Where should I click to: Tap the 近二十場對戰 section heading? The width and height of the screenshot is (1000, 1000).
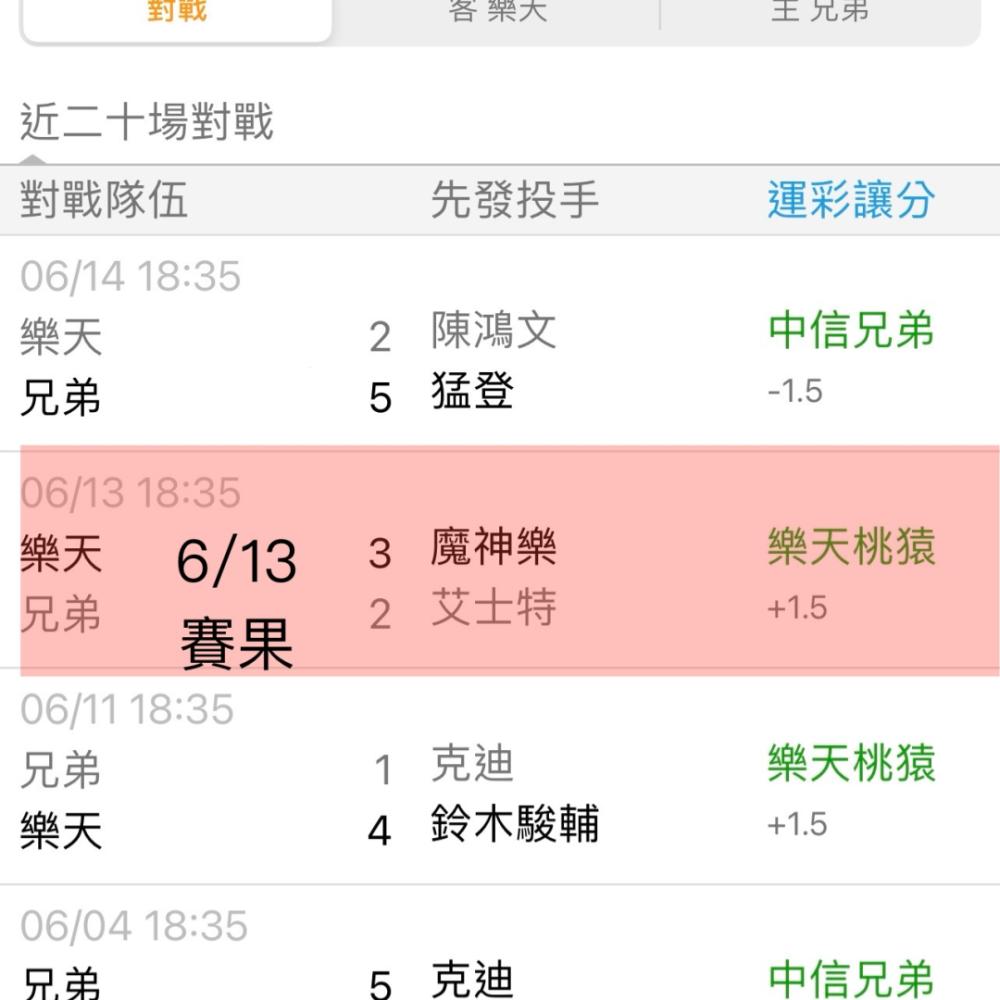click(x=147, y=121)
